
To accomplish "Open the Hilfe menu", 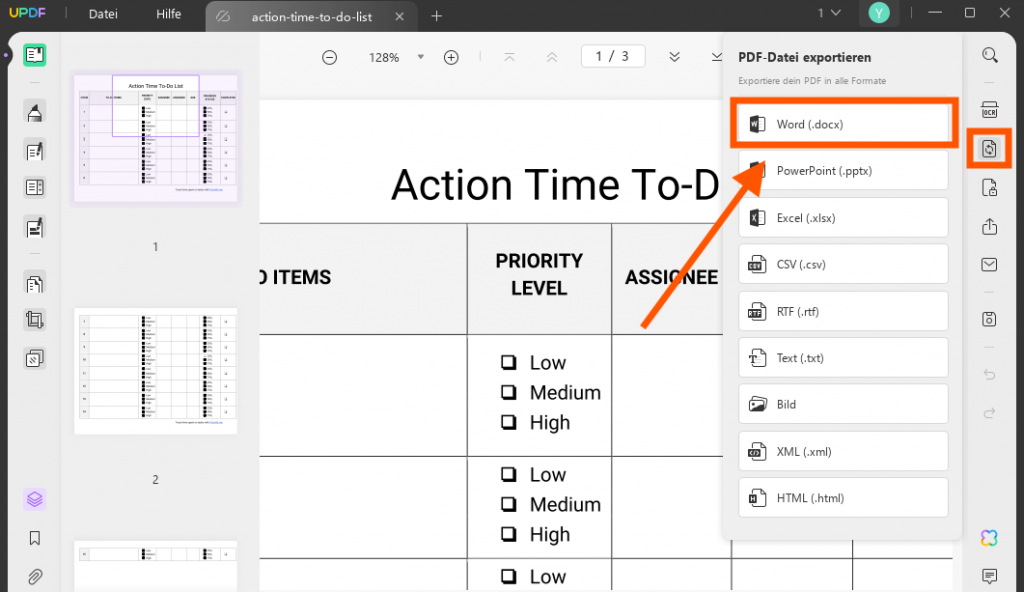I will tap(168, 14).
